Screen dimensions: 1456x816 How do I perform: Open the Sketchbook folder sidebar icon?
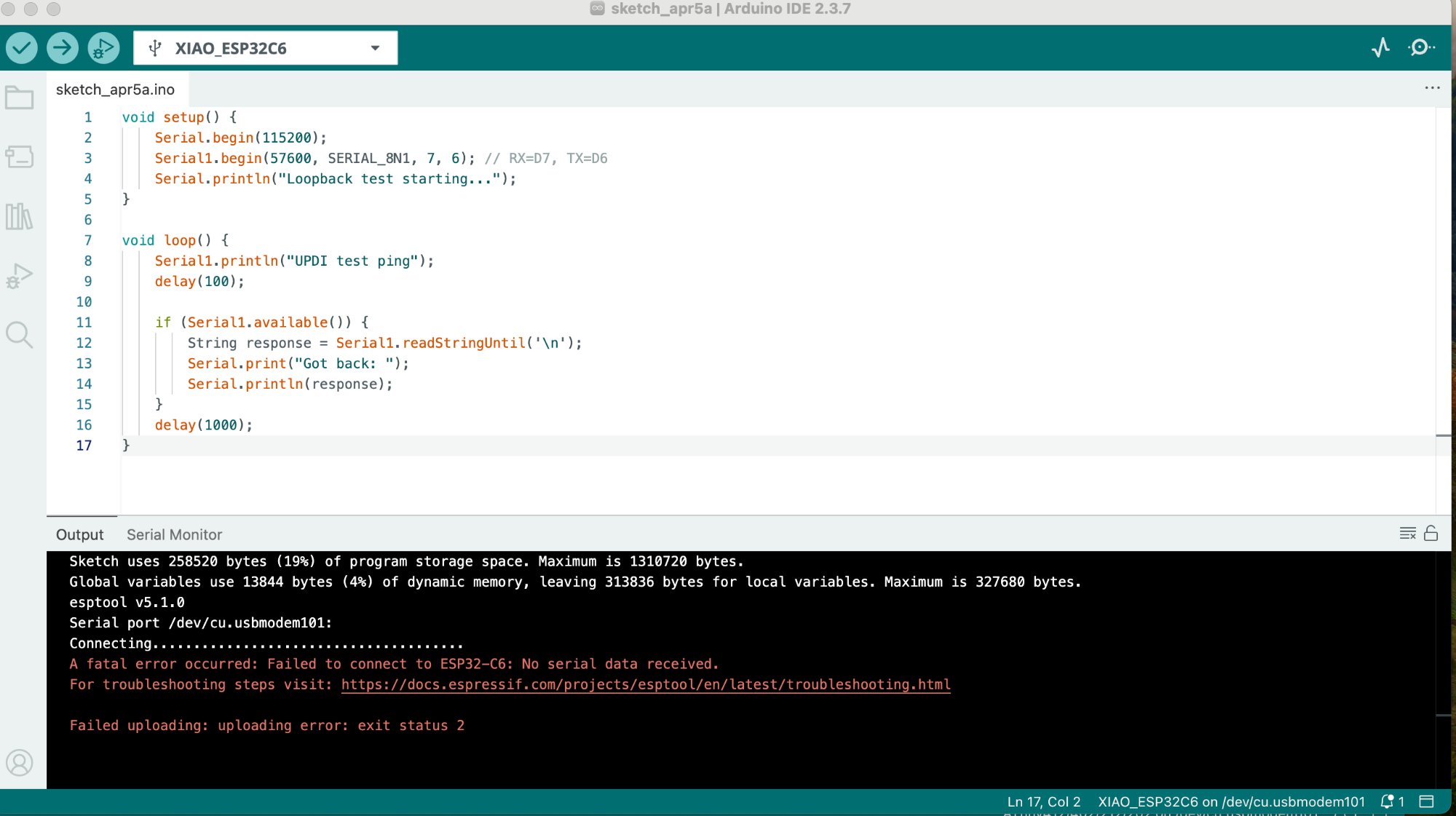click(x=20, y=98)
